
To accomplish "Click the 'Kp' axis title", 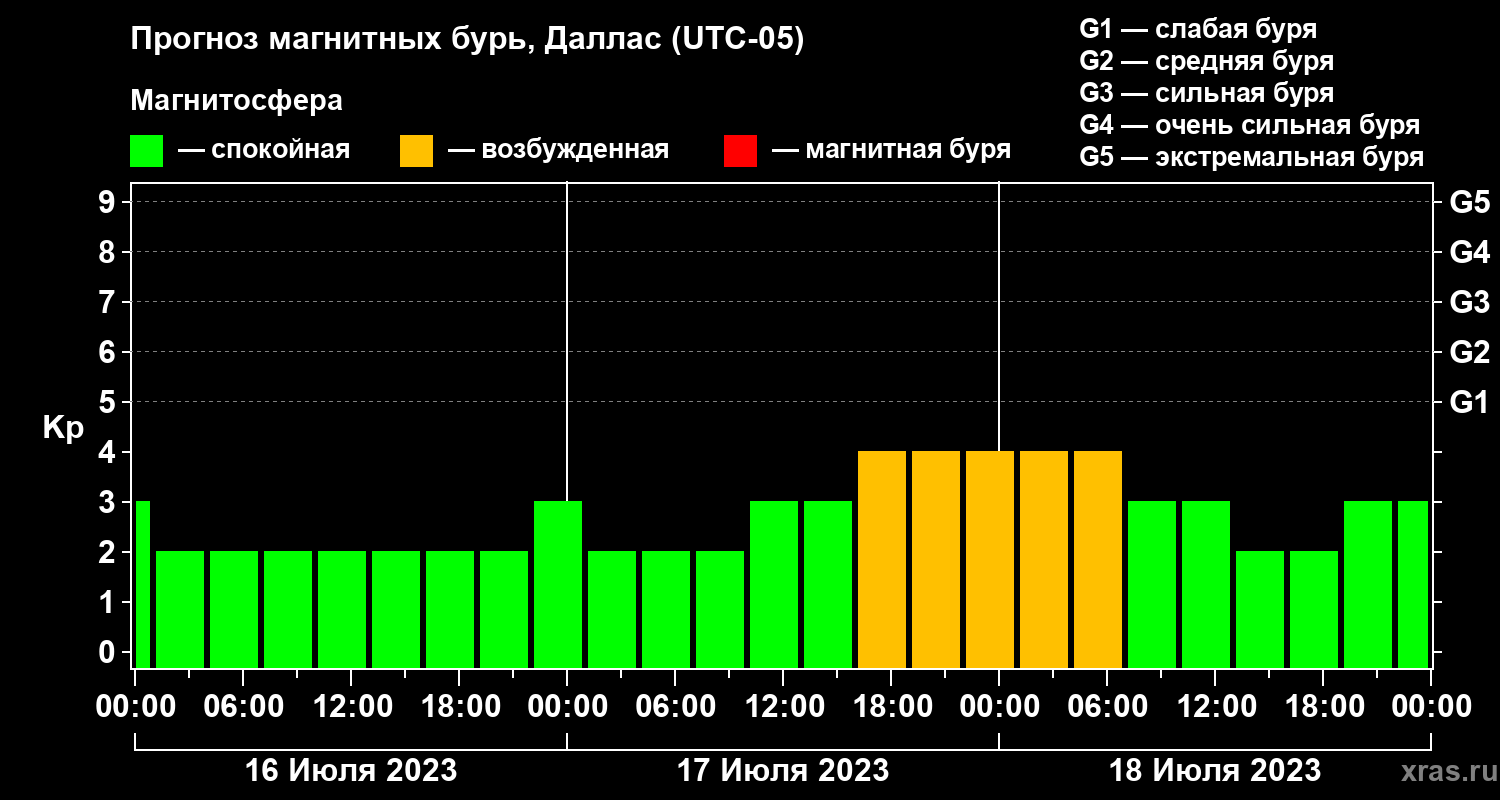I will click(x=63, y=428).
